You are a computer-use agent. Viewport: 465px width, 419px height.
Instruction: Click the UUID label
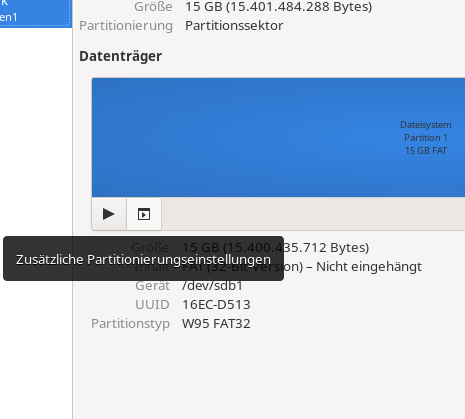click(x=152, y=305)
